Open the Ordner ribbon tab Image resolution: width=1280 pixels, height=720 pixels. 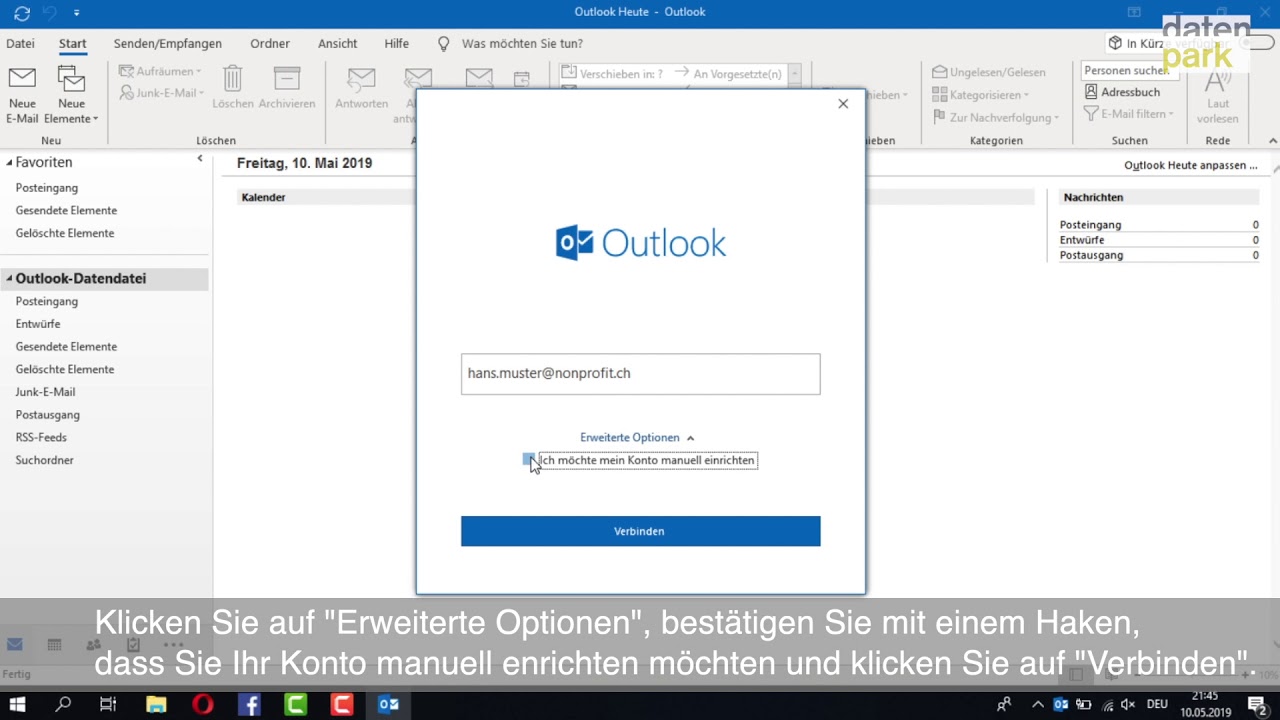click(x=270, y=44)
